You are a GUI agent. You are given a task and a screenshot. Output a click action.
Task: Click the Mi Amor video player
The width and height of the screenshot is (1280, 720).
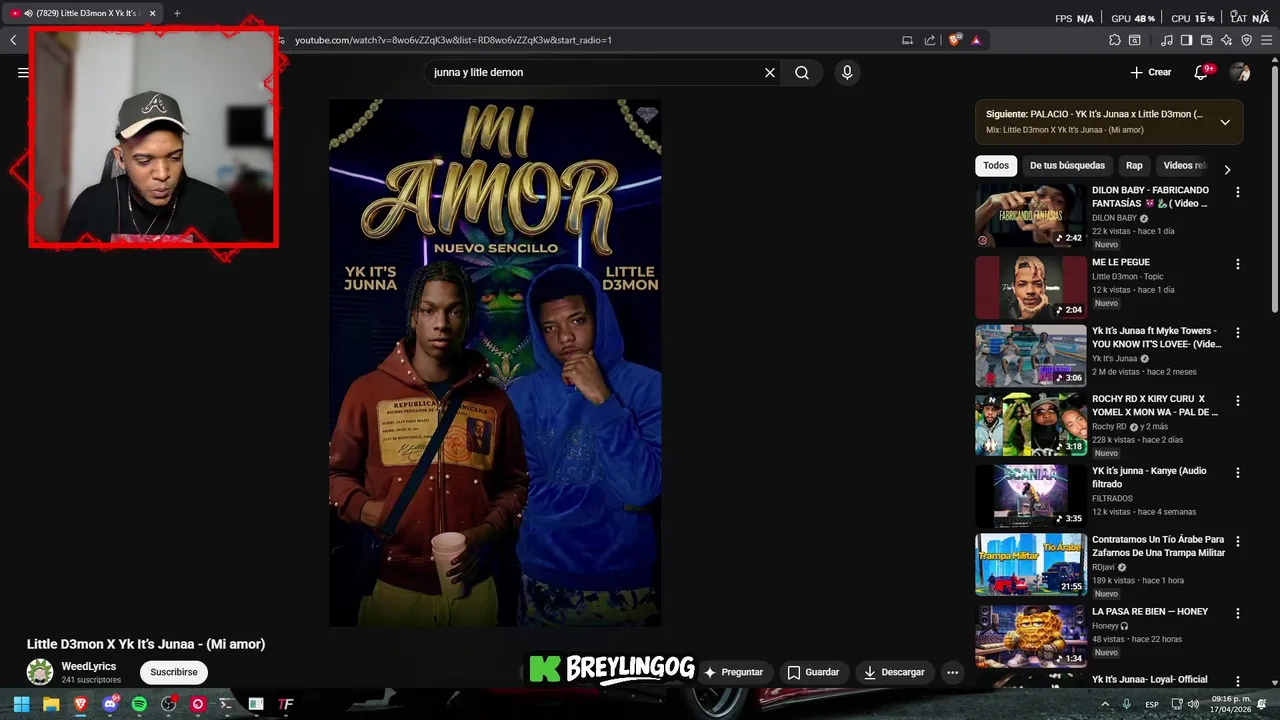pos(495,362)
